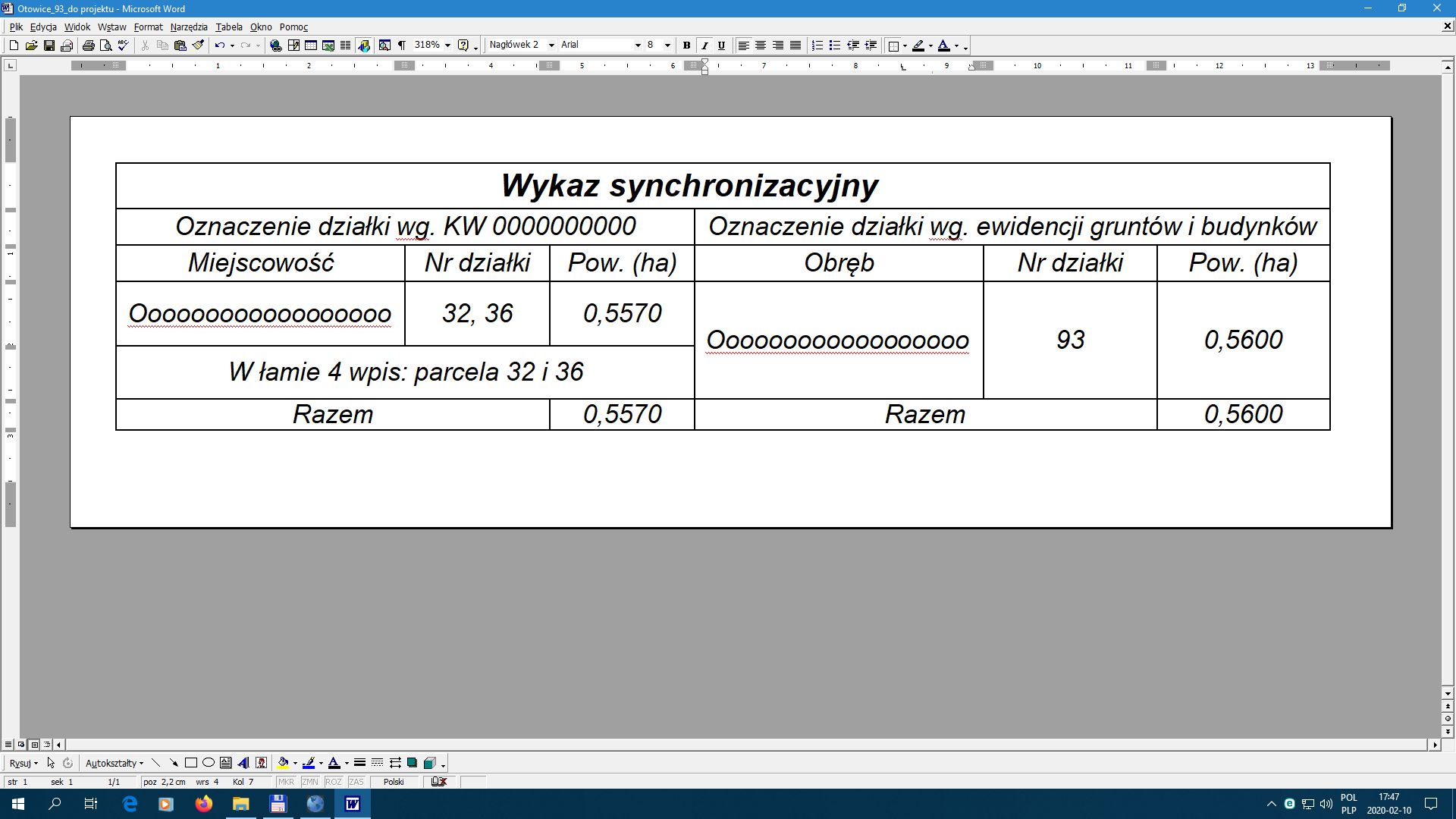
Task: Apply bulleted list formatting
Action: click(x=835, y=45)
